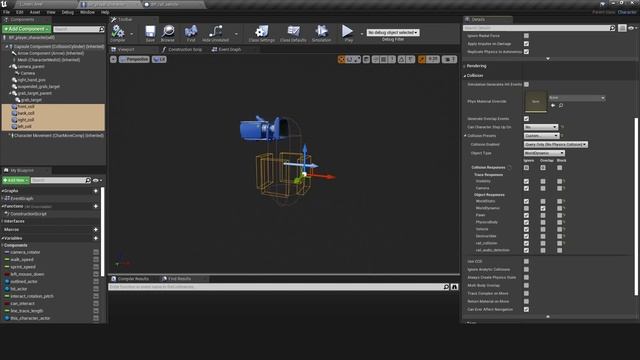Browse to Phys Material asset magnifier icon

pyautogui.click(x=561, y=105)
